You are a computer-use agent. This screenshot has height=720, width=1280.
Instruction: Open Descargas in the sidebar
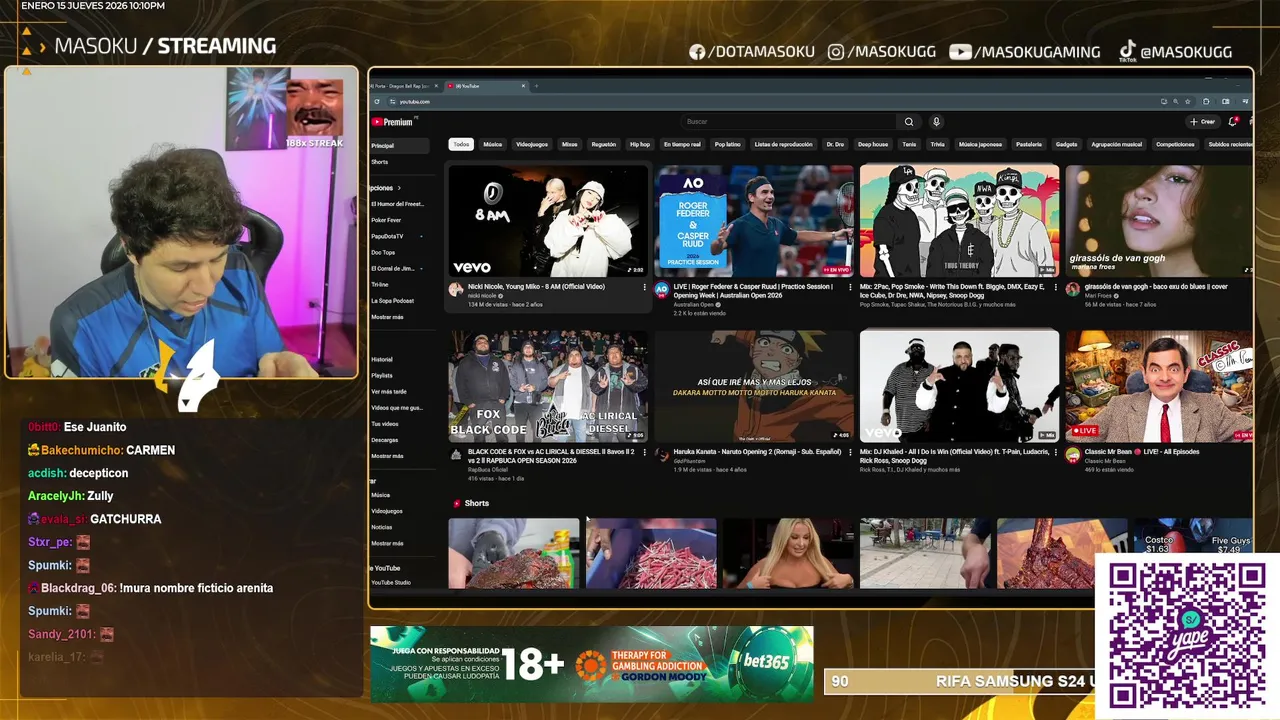click(x=385, y=440)
